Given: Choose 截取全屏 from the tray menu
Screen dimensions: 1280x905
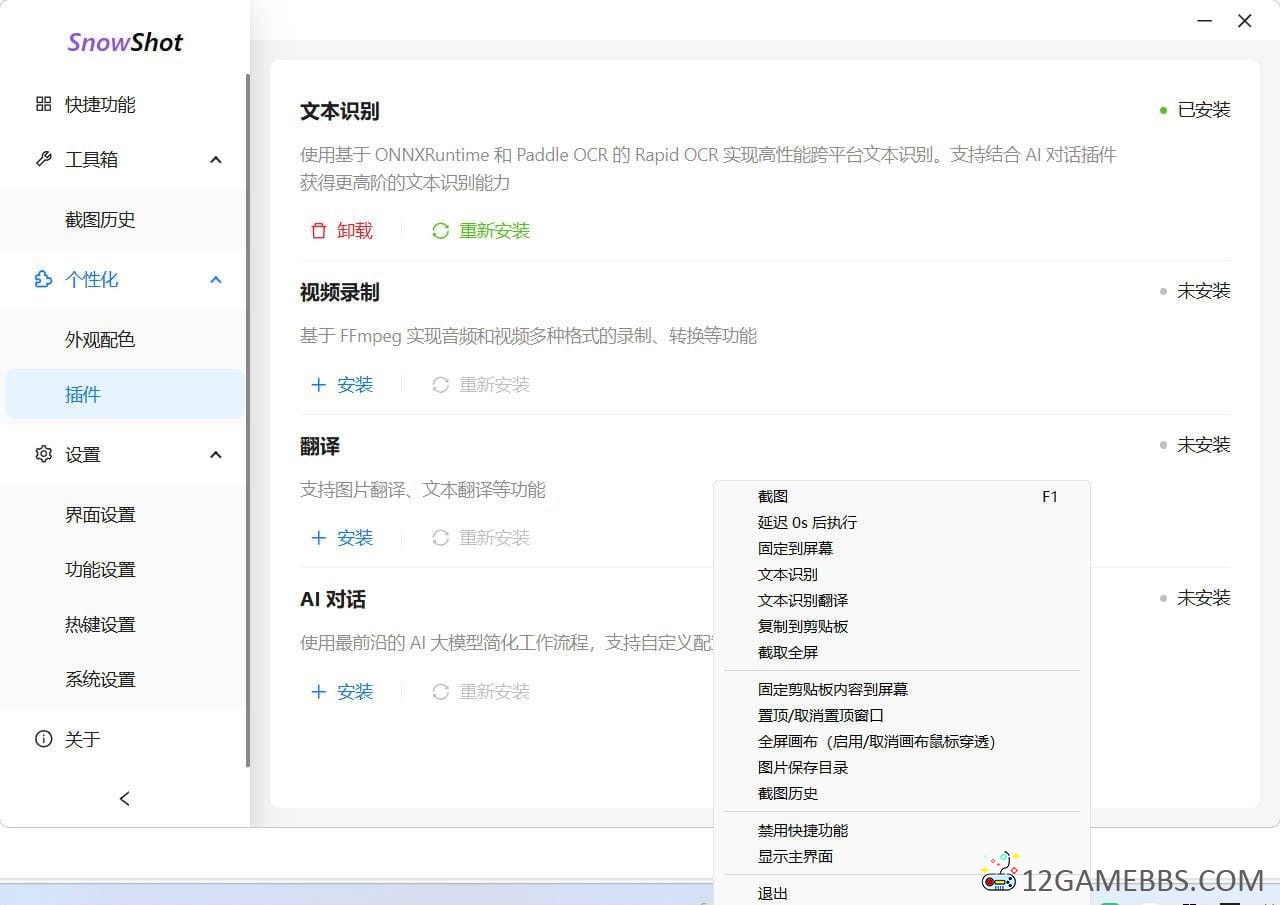Looking at the screenshot, I should [788, 652].
